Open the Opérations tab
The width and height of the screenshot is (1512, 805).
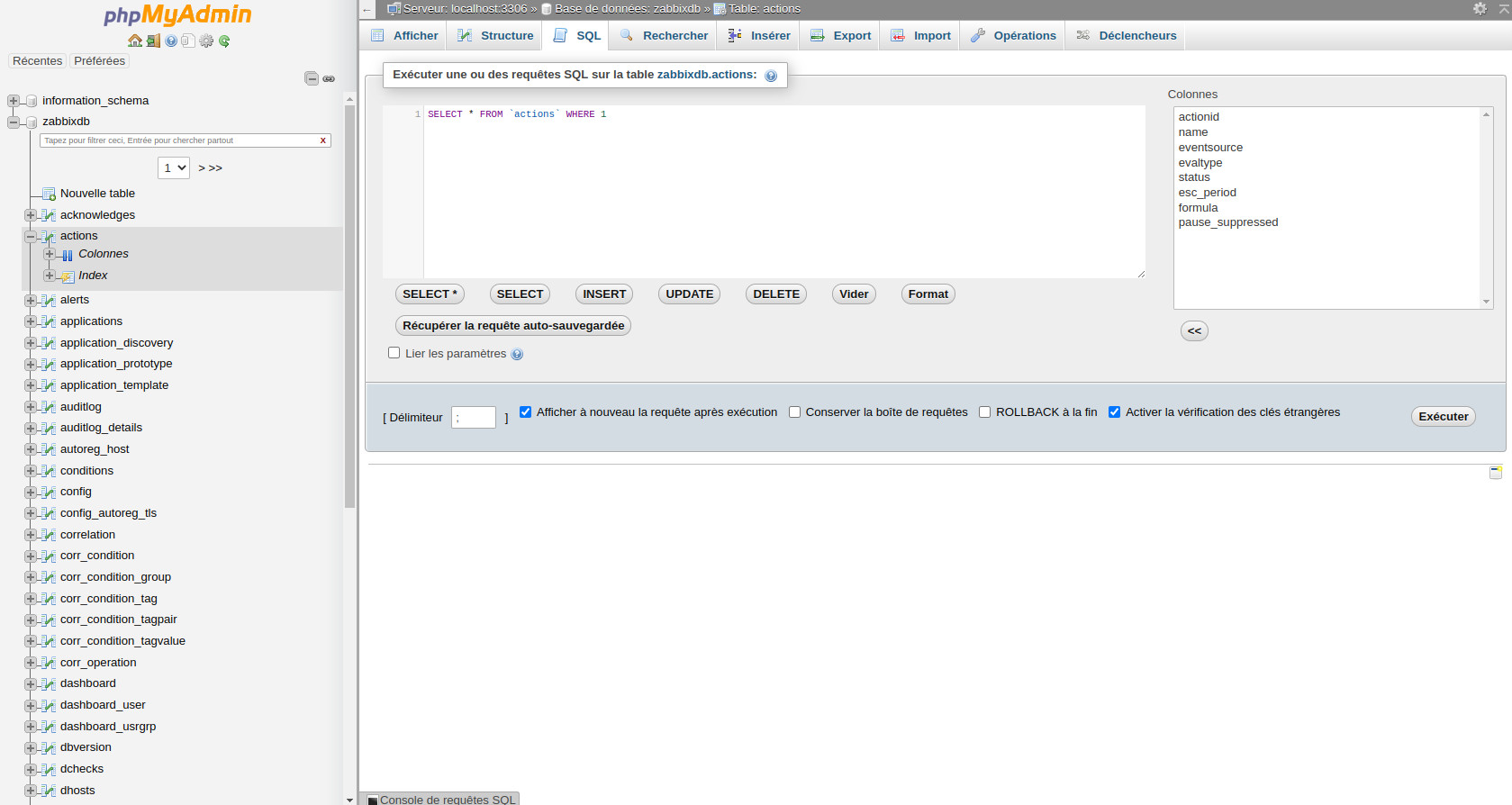pyautogui.click(x=1013, y=36)
